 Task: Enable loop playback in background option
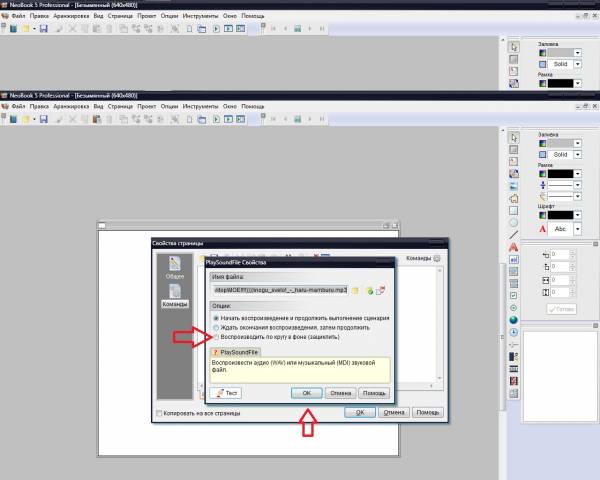tap(215, 337)
